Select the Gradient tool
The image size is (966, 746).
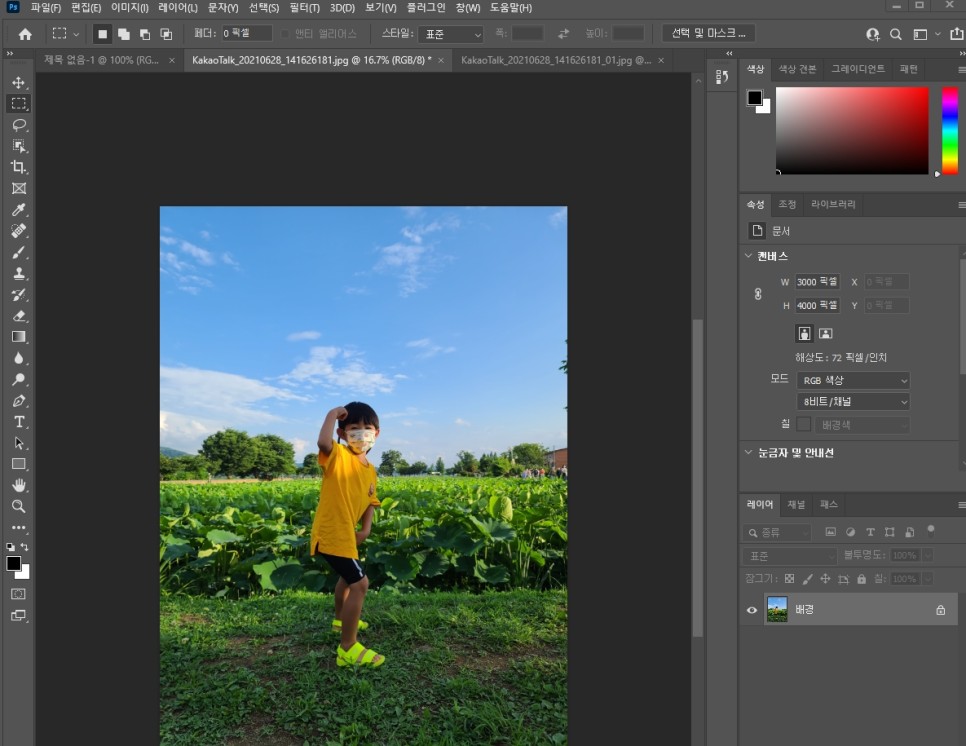click(x=18, y=337)
